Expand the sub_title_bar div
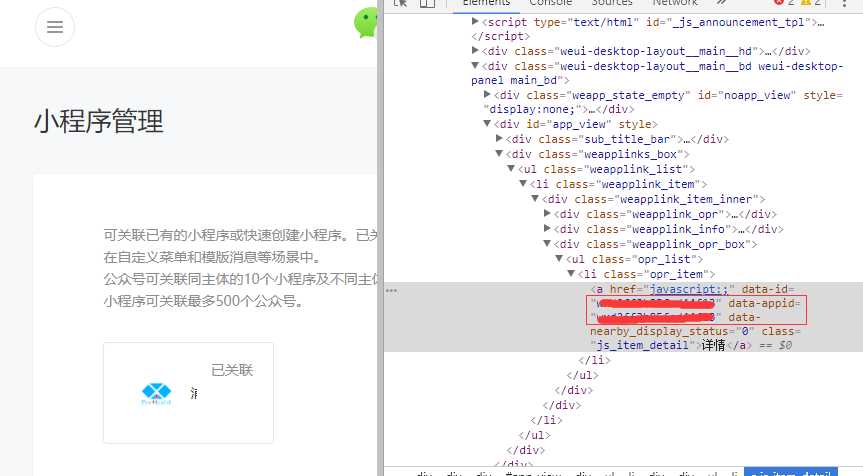Image resolution: width=863 pixels, height=476 pixels. [499, 138]
